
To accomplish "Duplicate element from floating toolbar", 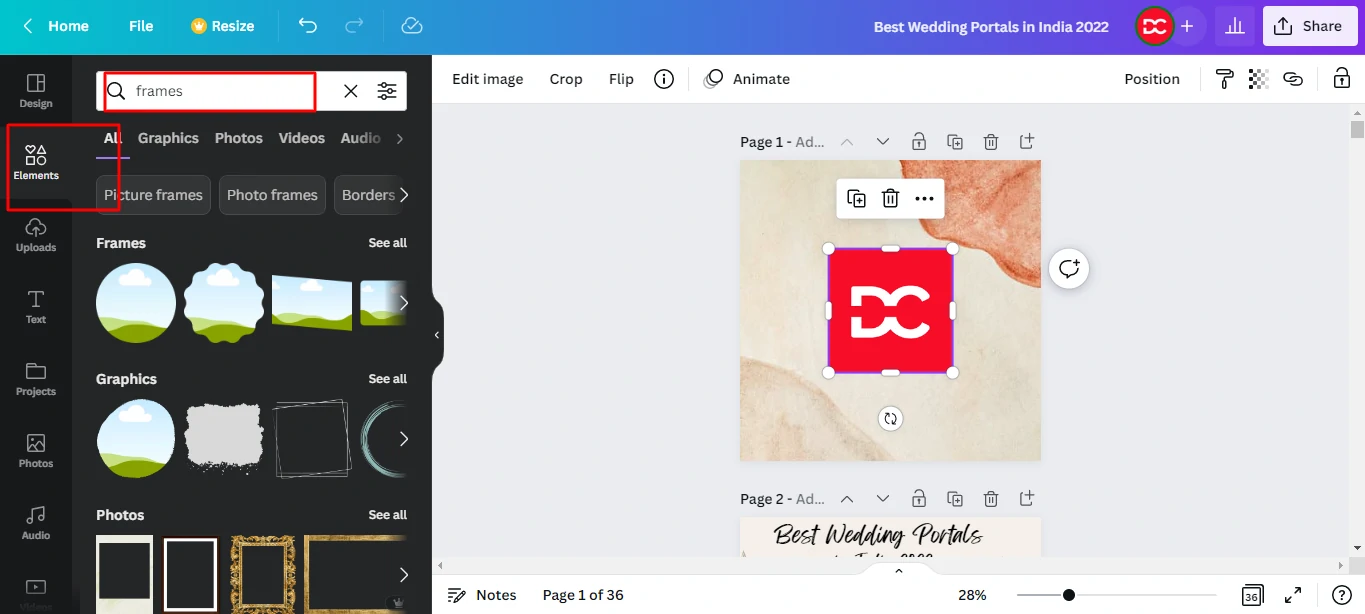I will [x=857, y=198].
